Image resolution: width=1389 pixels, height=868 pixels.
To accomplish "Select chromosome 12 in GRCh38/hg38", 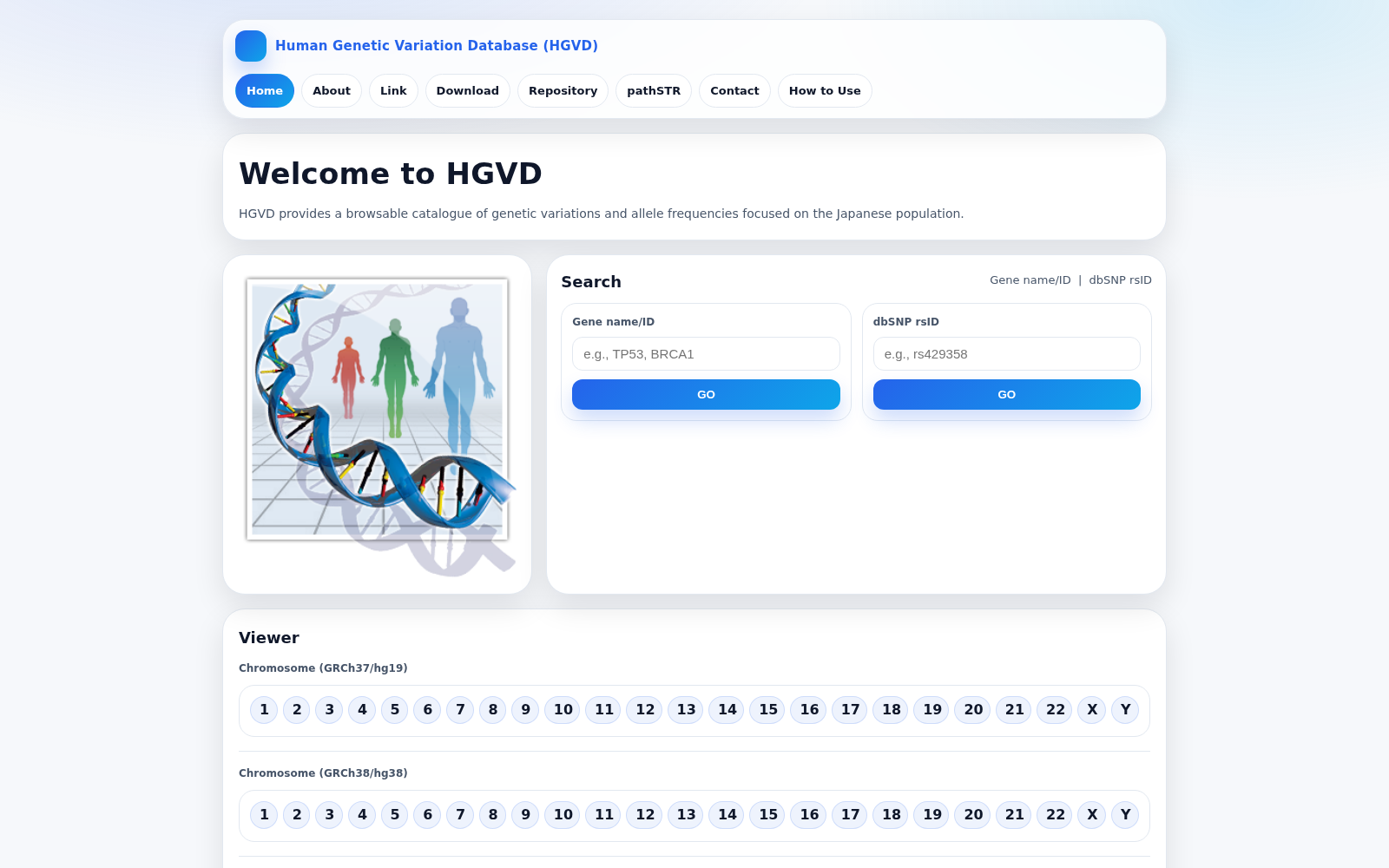I will tap(645, 815).
